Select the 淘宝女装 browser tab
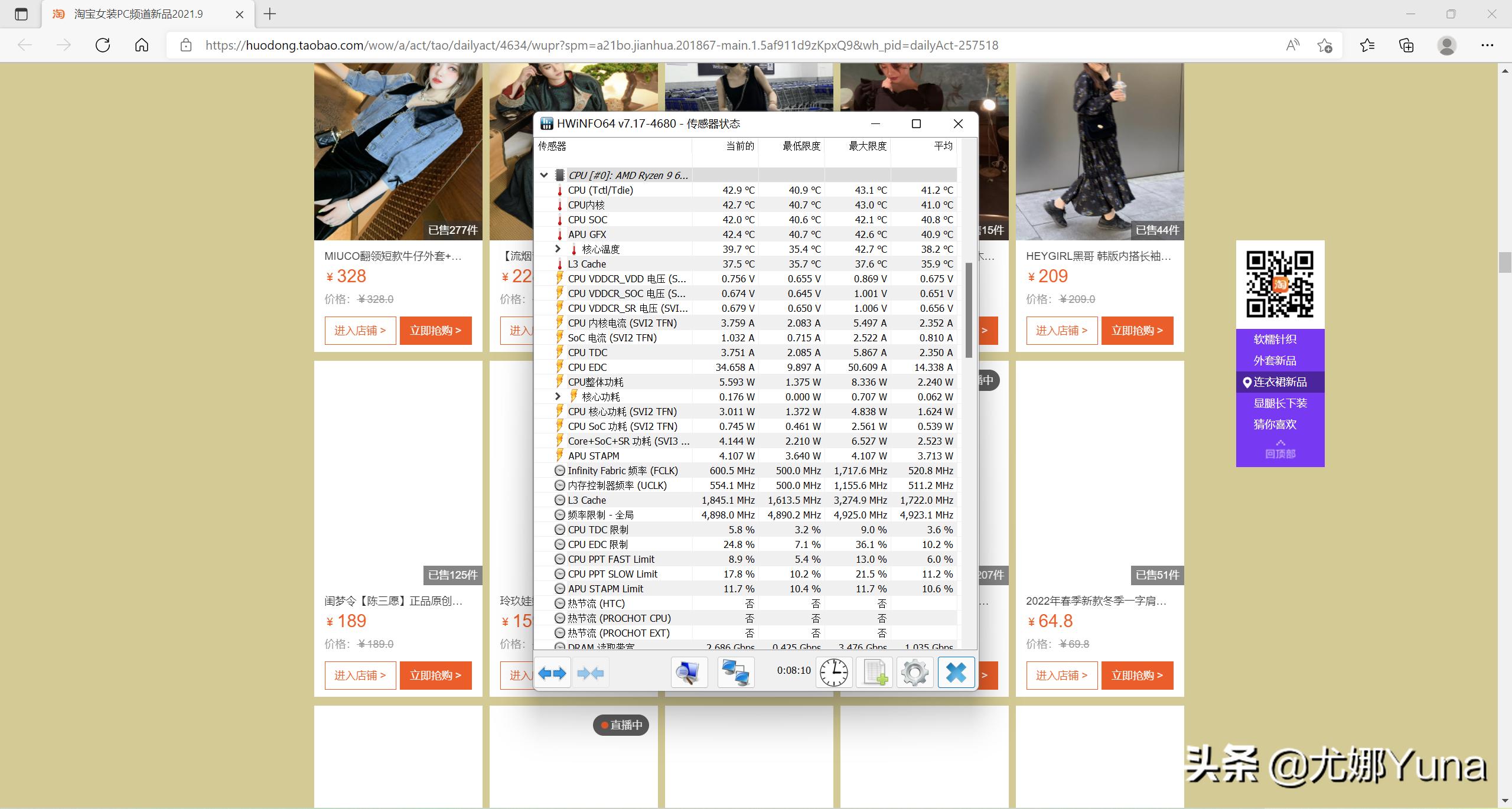1512x809 pixels. [139, 14]
